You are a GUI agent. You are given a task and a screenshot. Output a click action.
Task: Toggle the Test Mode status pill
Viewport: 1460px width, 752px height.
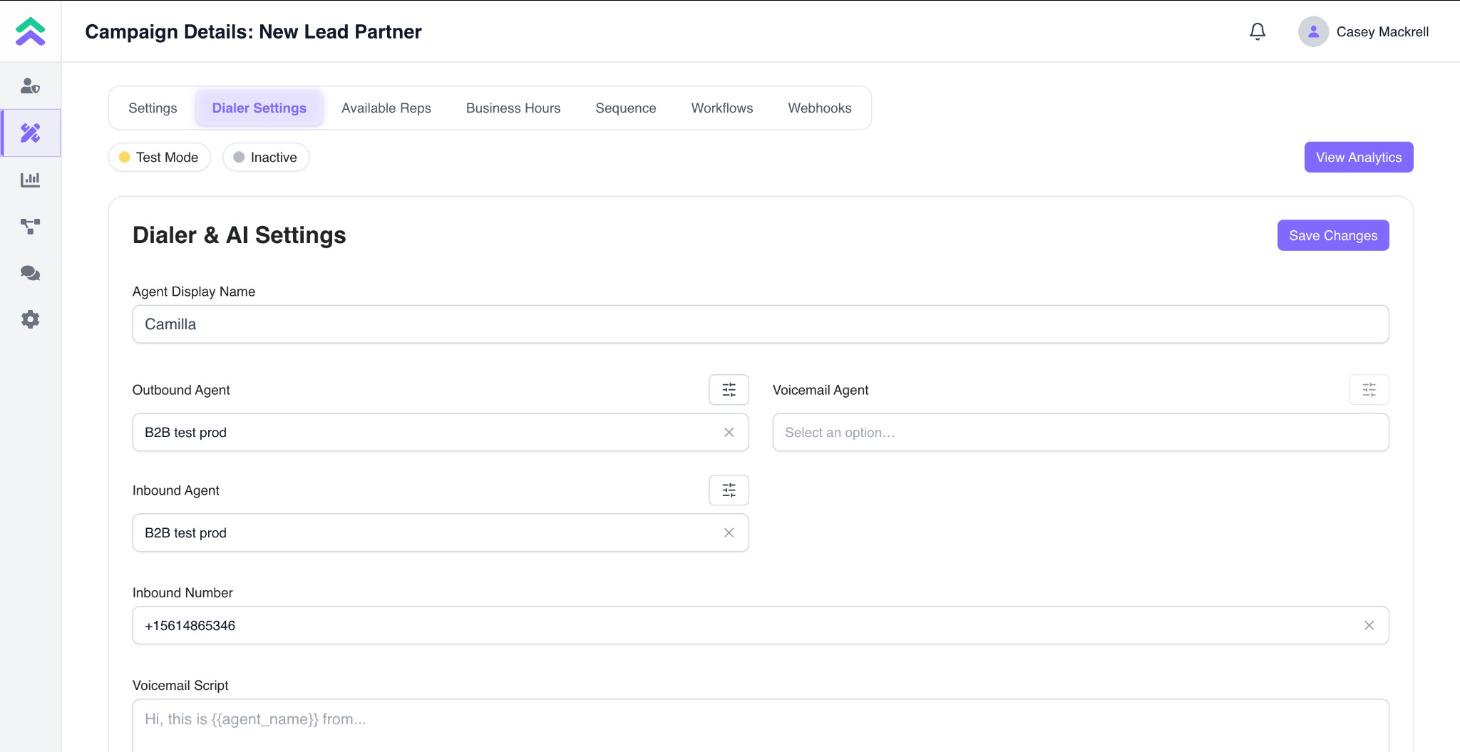[x=159, y=157]
